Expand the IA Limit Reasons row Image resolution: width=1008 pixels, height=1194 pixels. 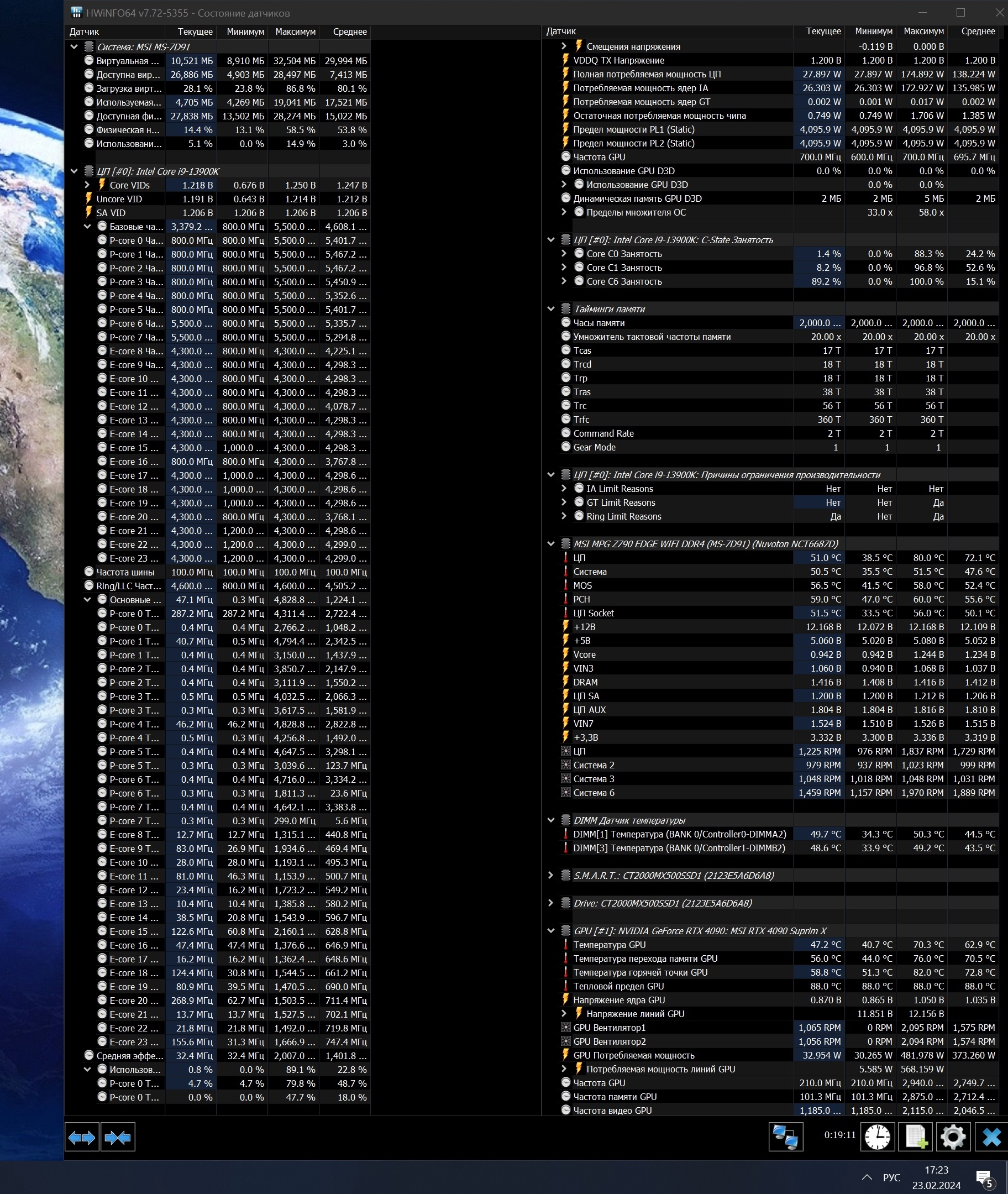[564, 489]
